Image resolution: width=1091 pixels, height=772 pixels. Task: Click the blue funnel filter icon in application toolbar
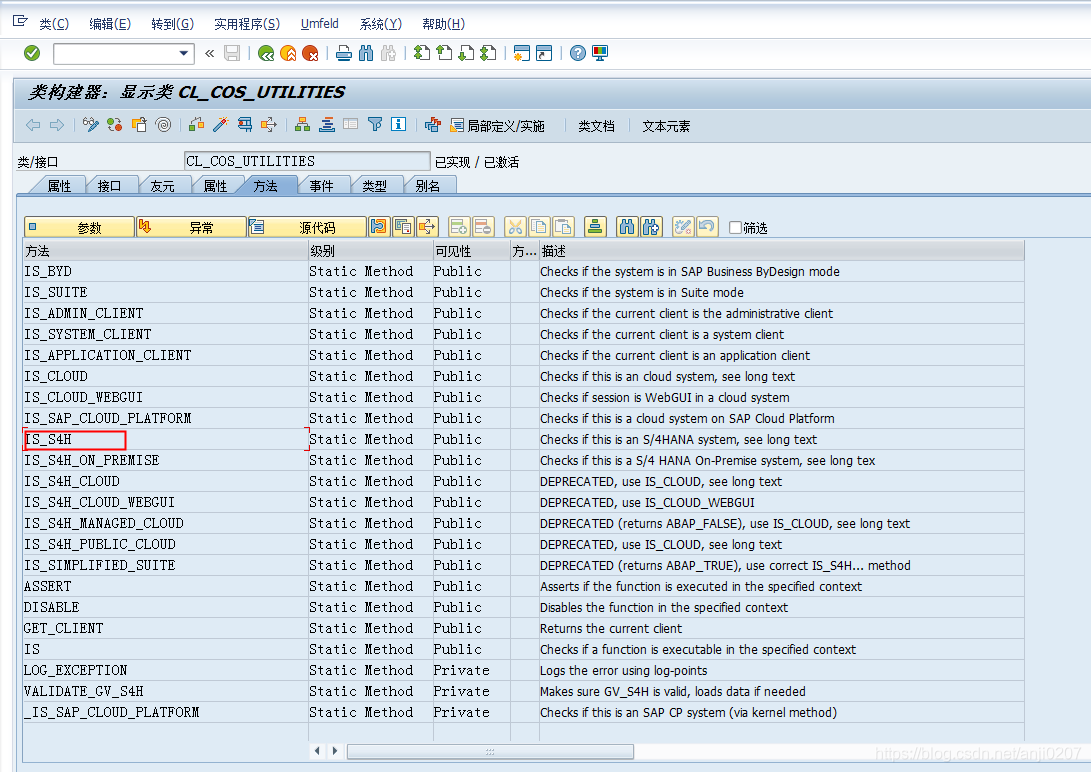pyautogui.click(x=375, y=125)
